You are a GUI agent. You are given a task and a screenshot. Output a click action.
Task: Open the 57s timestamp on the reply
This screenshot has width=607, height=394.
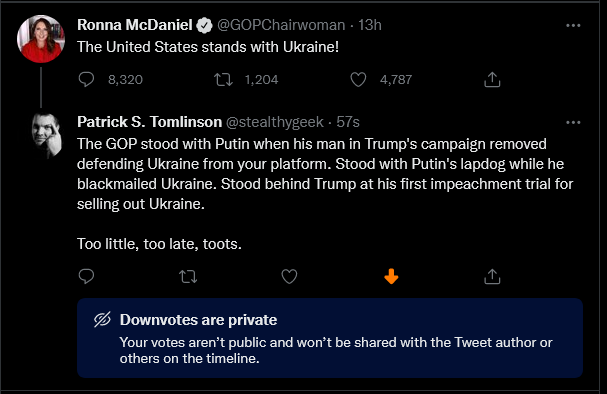348,122
